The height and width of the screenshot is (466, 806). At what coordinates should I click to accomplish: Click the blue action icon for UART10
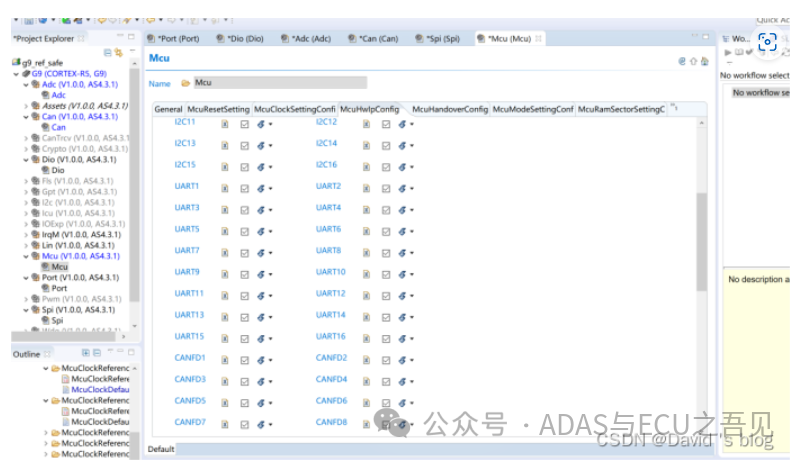pyautogui.click(x=402, y=274)
